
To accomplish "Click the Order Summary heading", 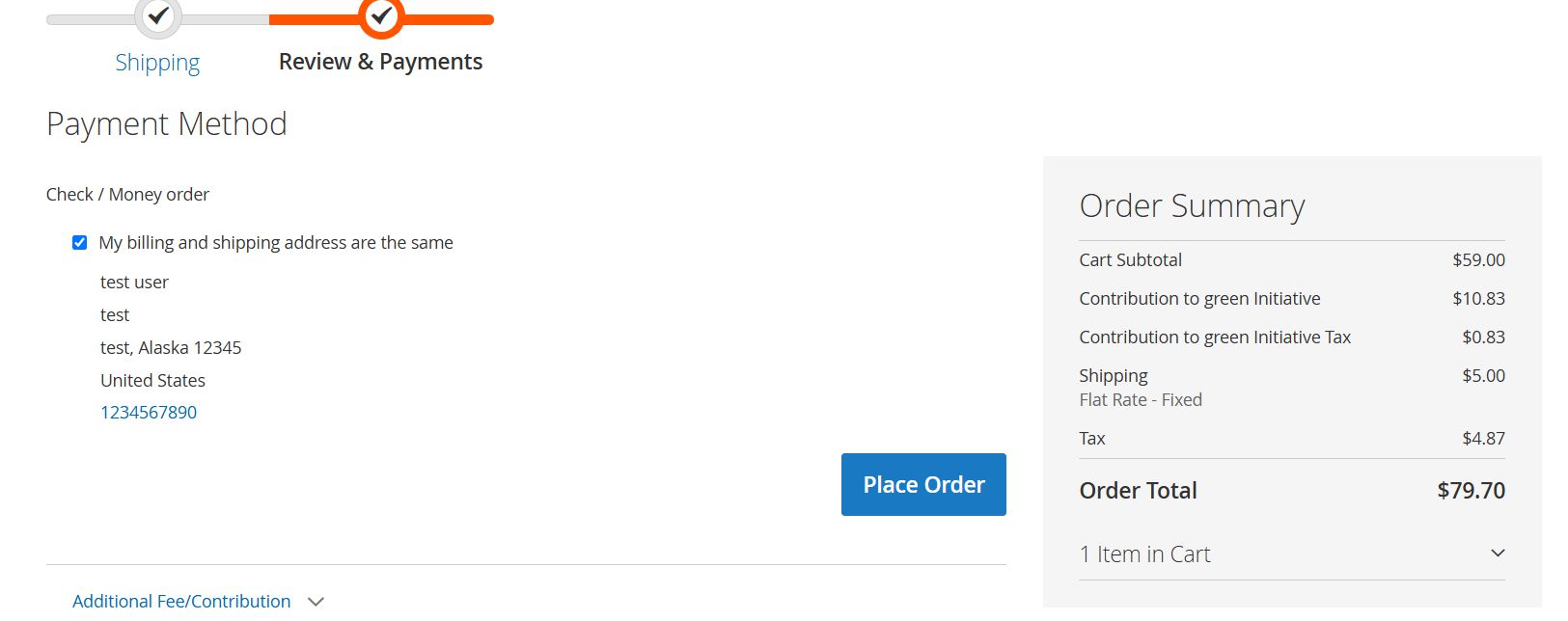I will point(1192,206).
